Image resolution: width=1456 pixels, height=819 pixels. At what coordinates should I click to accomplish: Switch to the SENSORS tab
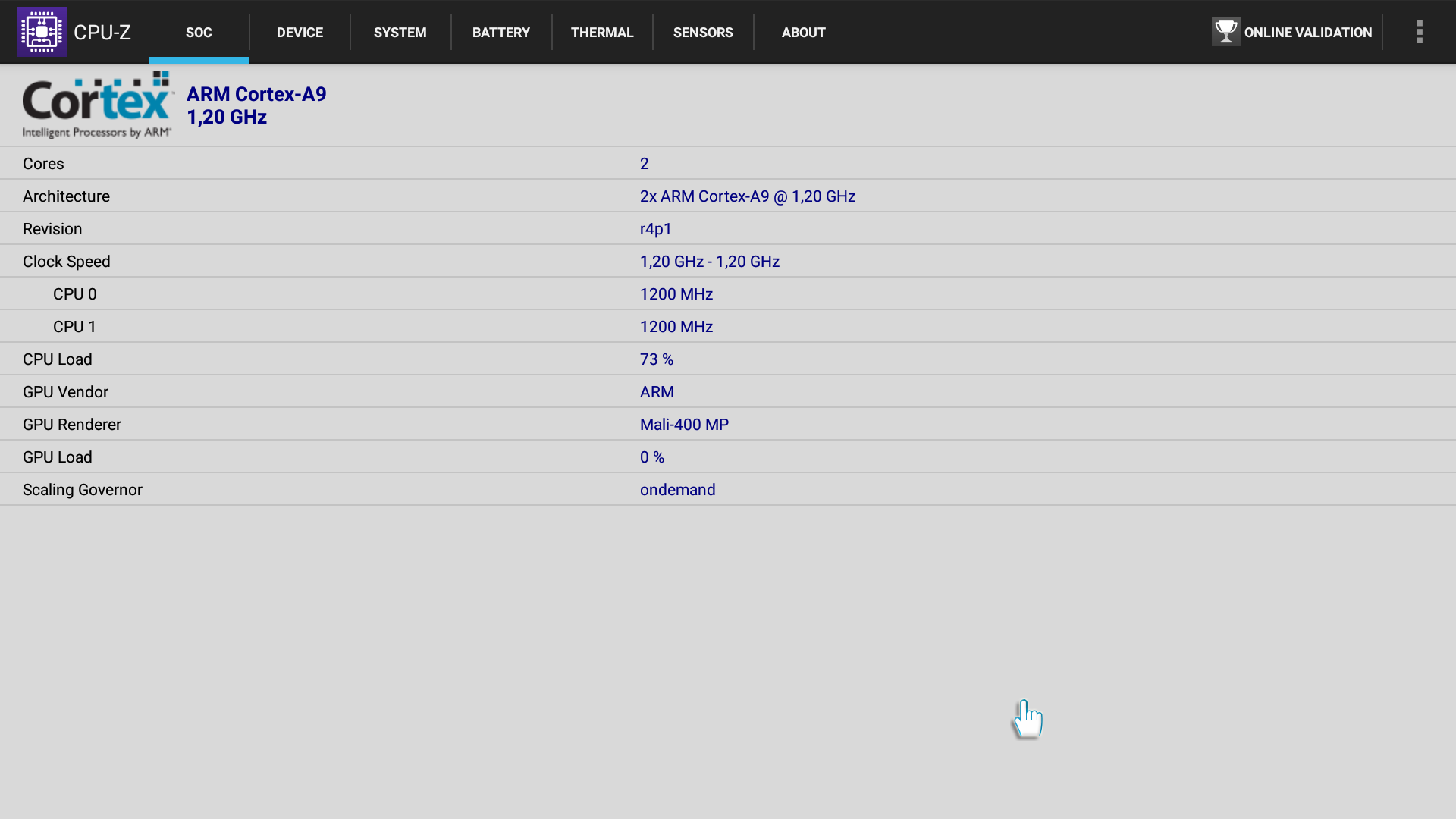(x=703, y=33)
